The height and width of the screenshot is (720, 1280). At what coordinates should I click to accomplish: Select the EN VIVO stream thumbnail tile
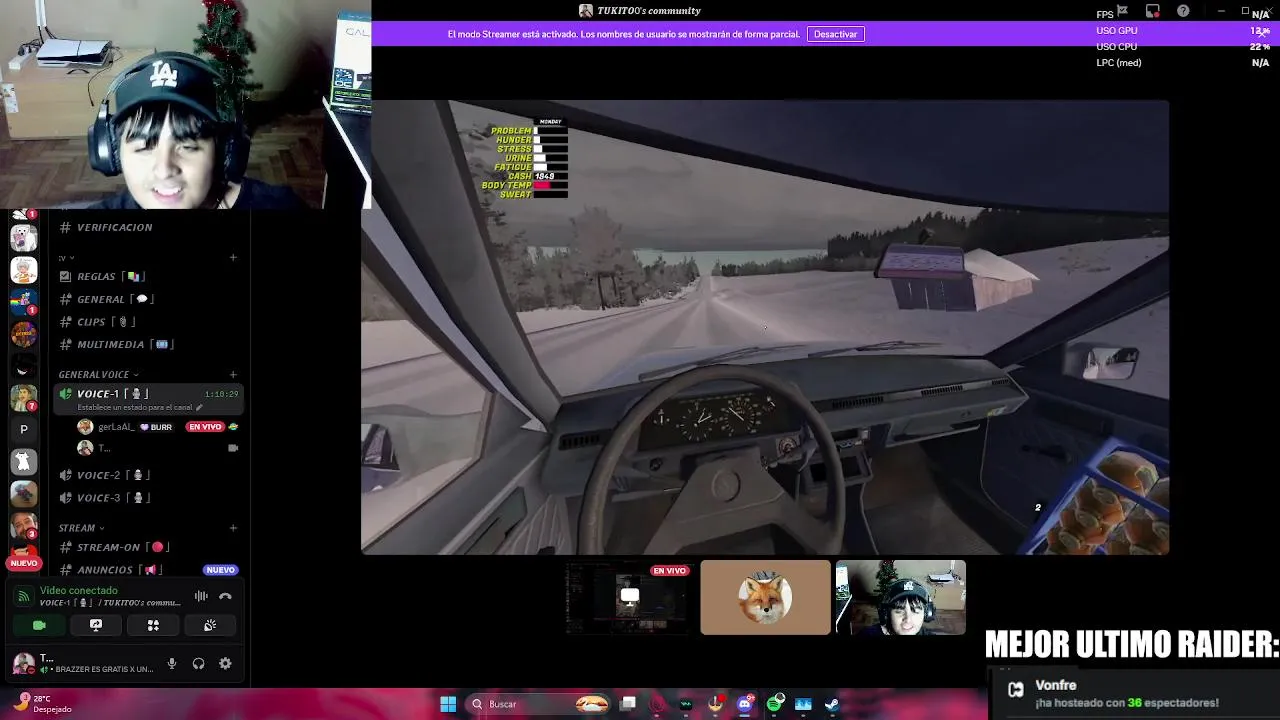point(630,597)
